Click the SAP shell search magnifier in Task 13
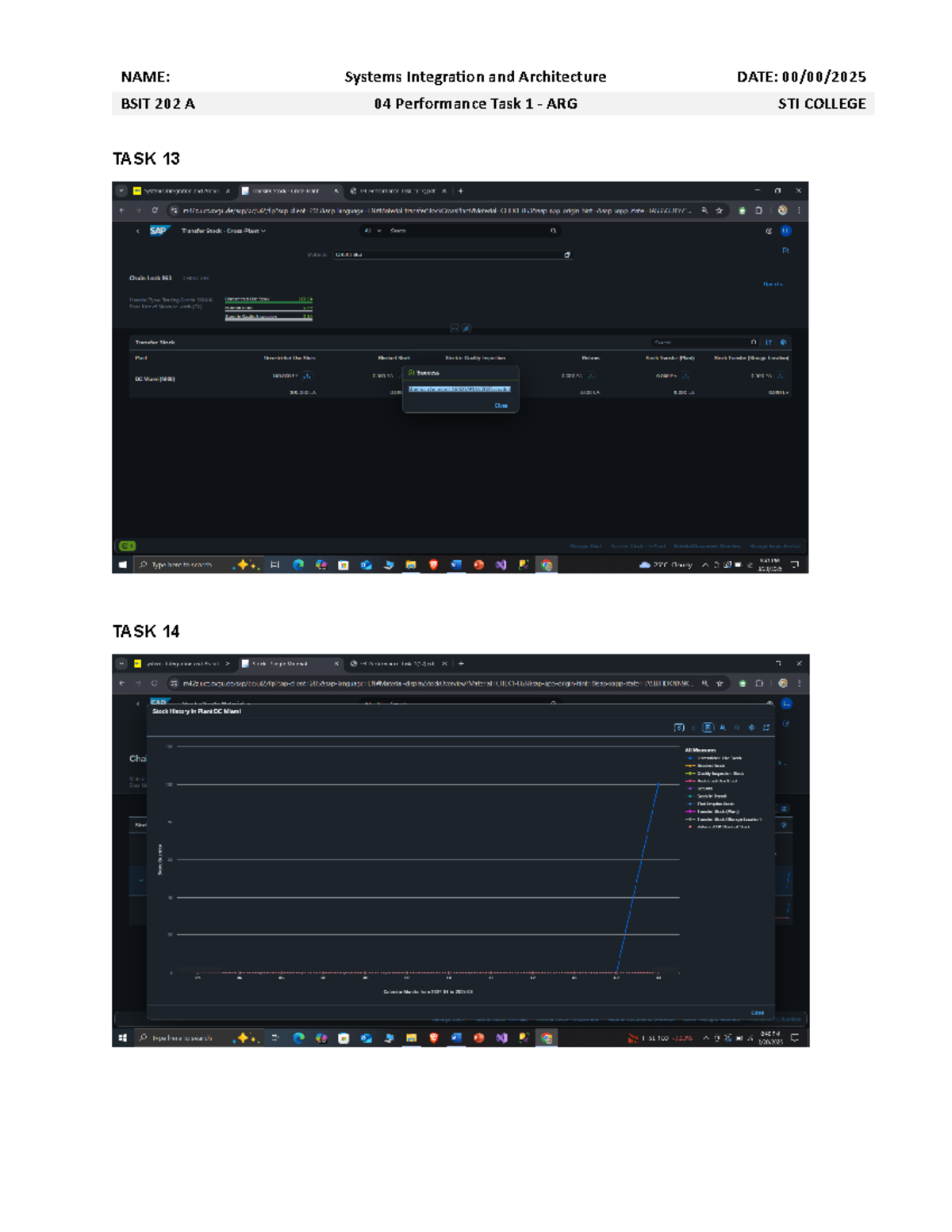Image resolution: width=952 pixels, height=1232 pixels. click(x=554, y=231)
